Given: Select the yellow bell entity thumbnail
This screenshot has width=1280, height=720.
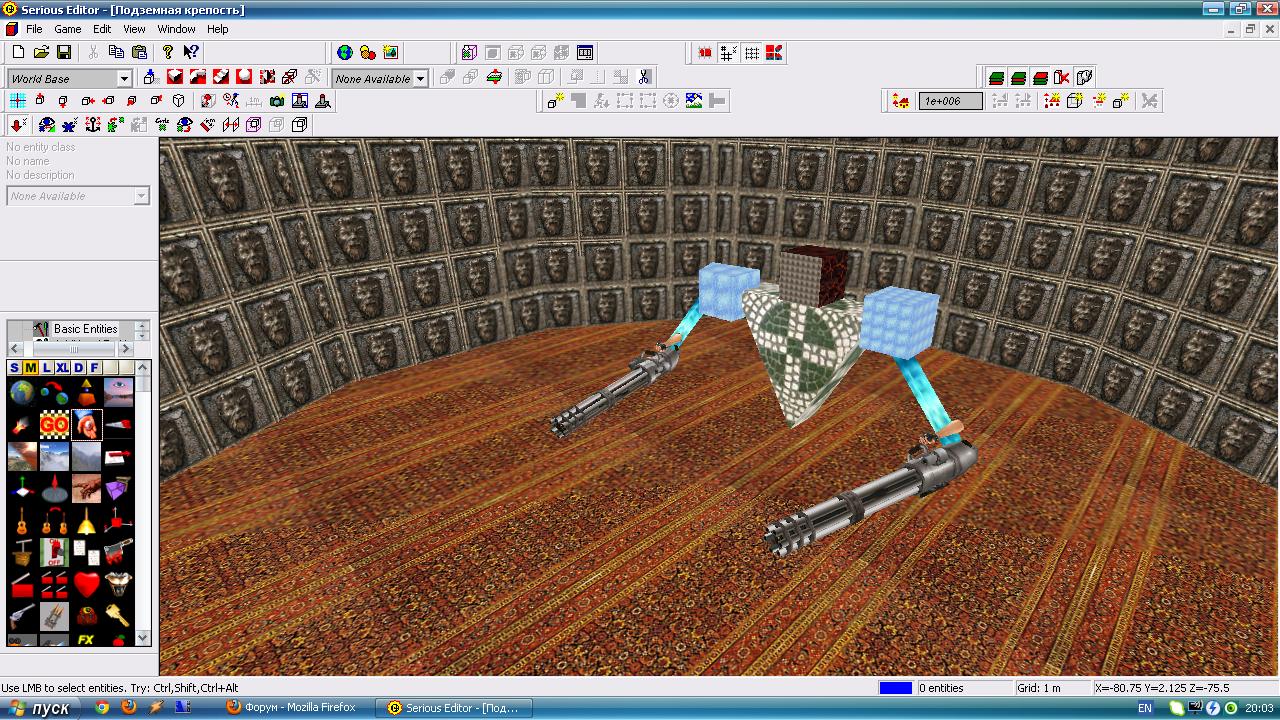Looking at the screenshot, I should [87, 521].
